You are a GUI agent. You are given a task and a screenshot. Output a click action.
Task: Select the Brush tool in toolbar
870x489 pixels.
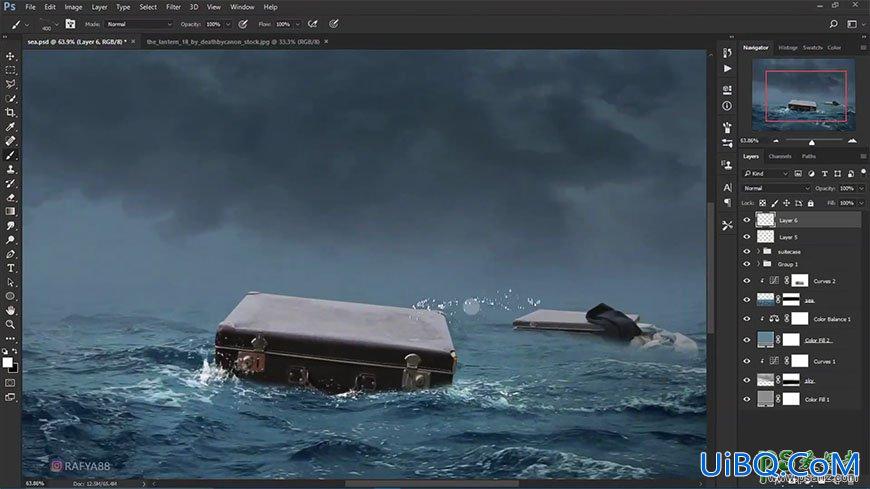coord(11,155)
